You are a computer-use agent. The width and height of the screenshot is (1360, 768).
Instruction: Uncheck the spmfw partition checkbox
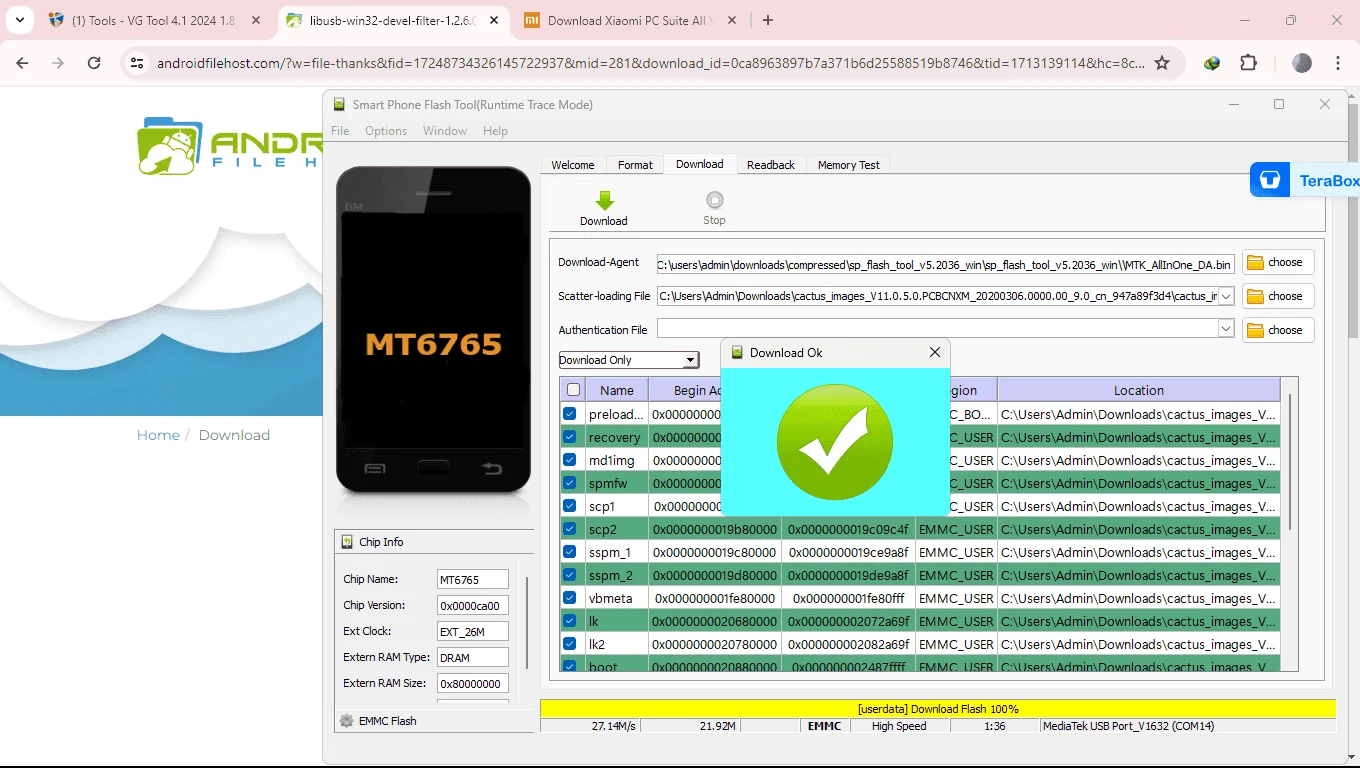point(570,483)
